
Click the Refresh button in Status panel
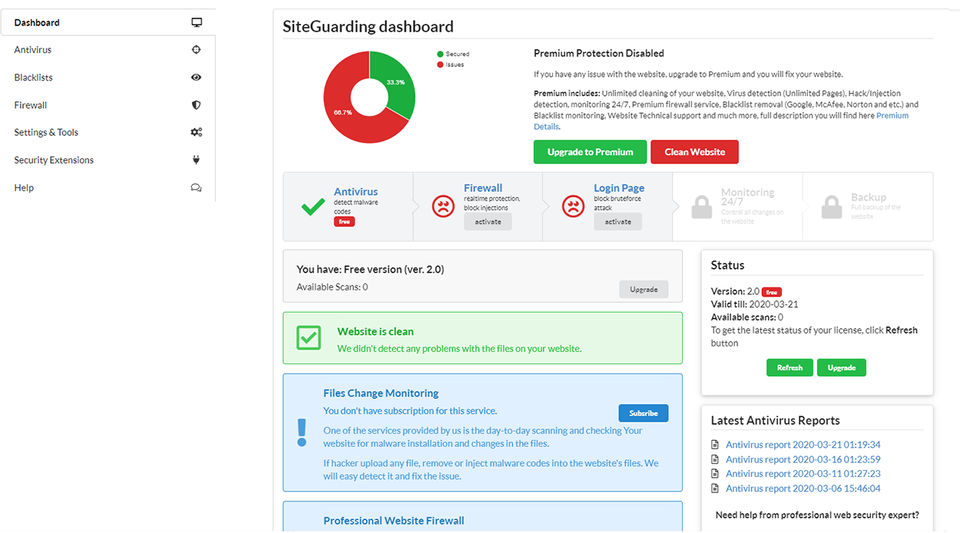[789, 368]
